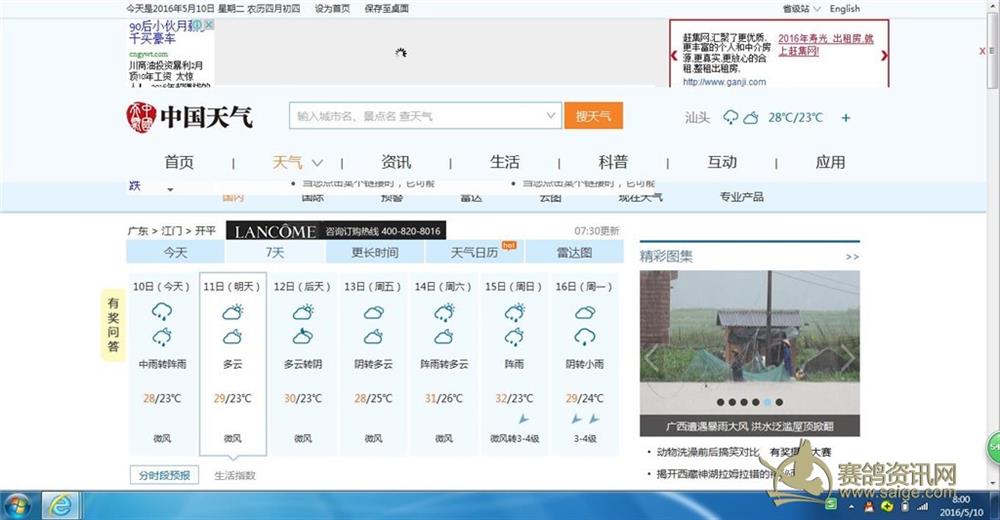Click the plus icon to add a city

pyautogui.click(x=846, y=118)
